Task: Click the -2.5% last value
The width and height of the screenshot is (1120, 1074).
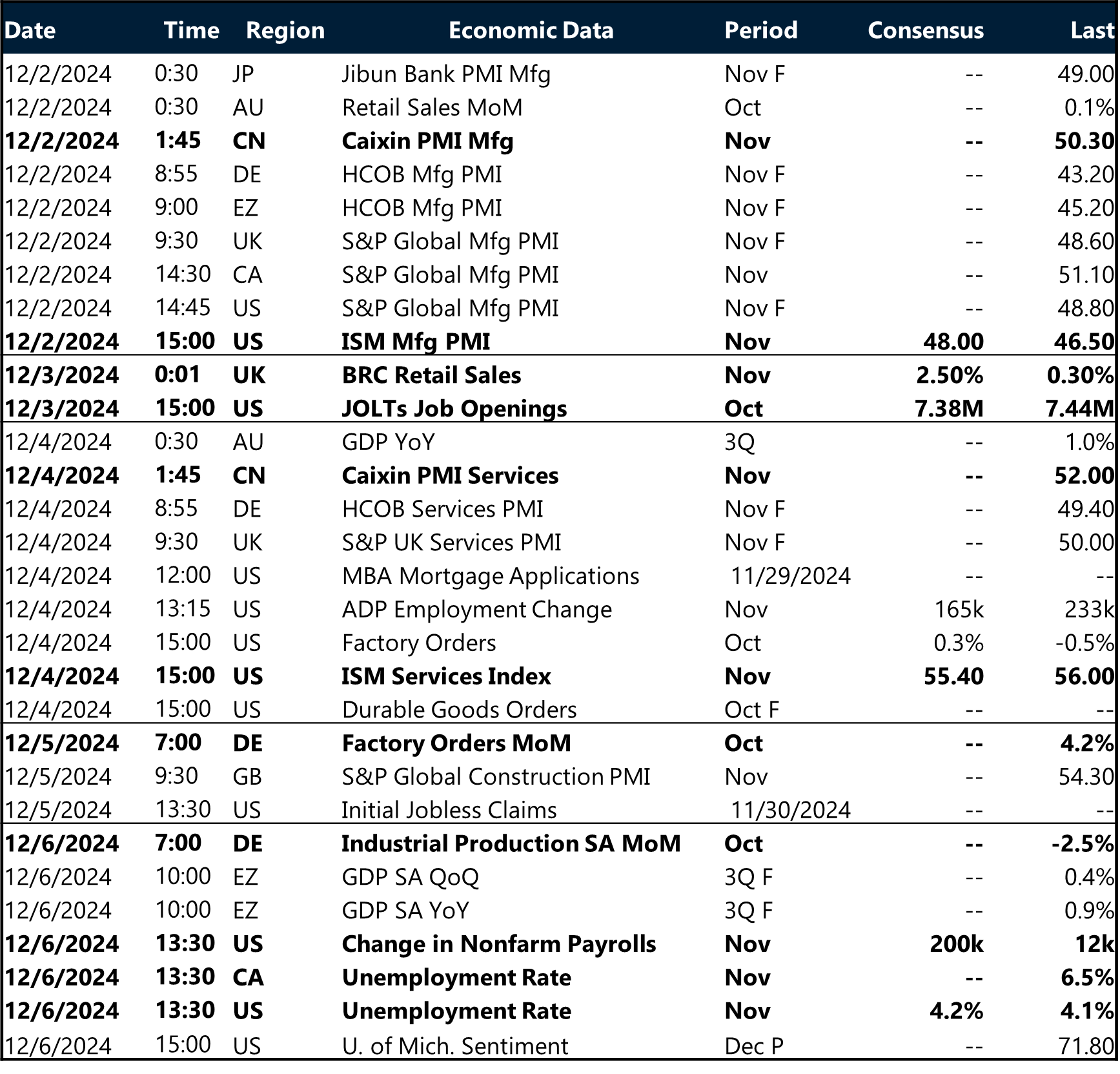Action: click(1083, 844)
